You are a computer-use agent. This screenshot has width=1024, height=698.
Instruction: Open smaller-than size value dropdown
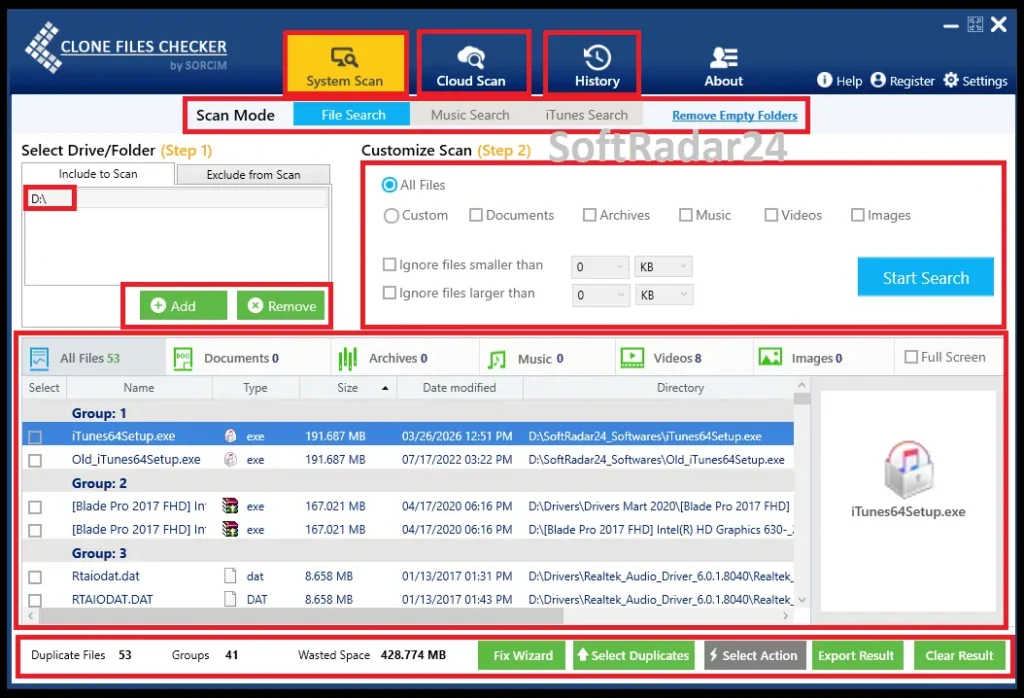click(x=600, y=266)
